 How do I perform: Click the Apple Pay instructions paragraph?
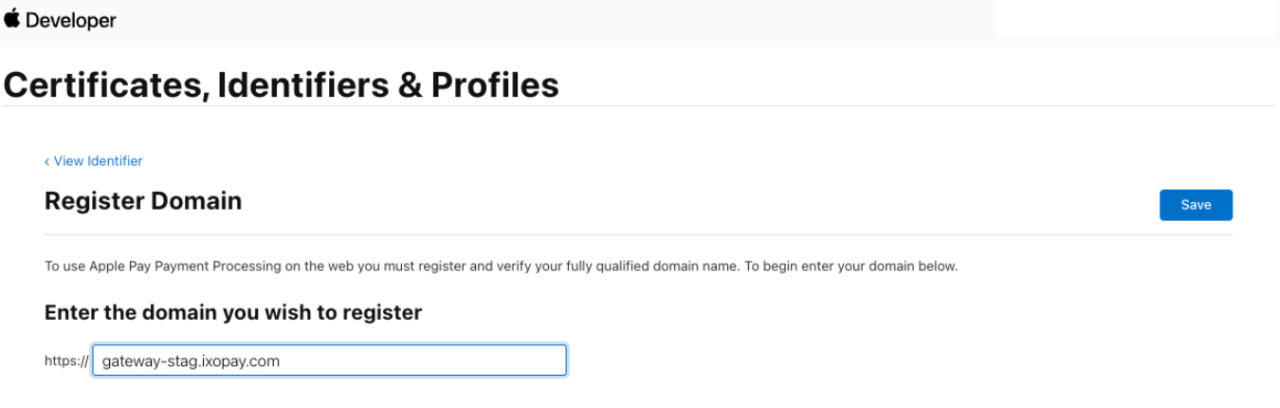(501, 267)
